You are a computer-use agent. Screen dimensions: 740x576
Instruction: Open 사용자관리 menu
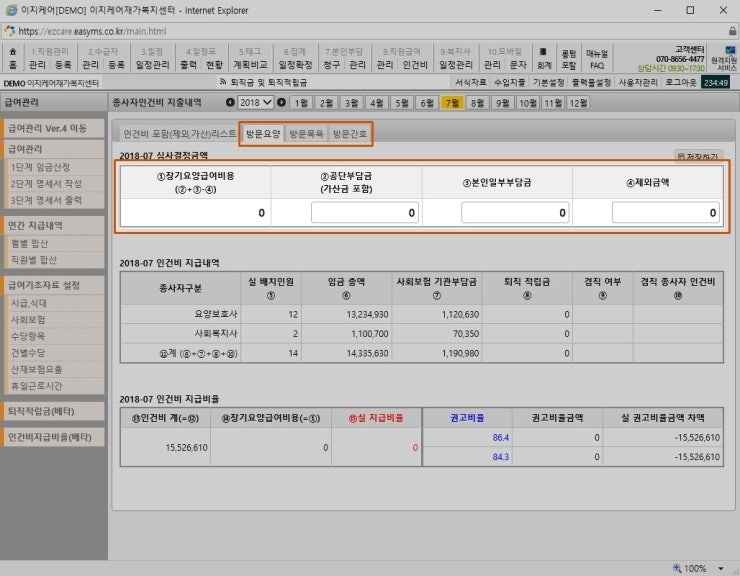point(638,82)
